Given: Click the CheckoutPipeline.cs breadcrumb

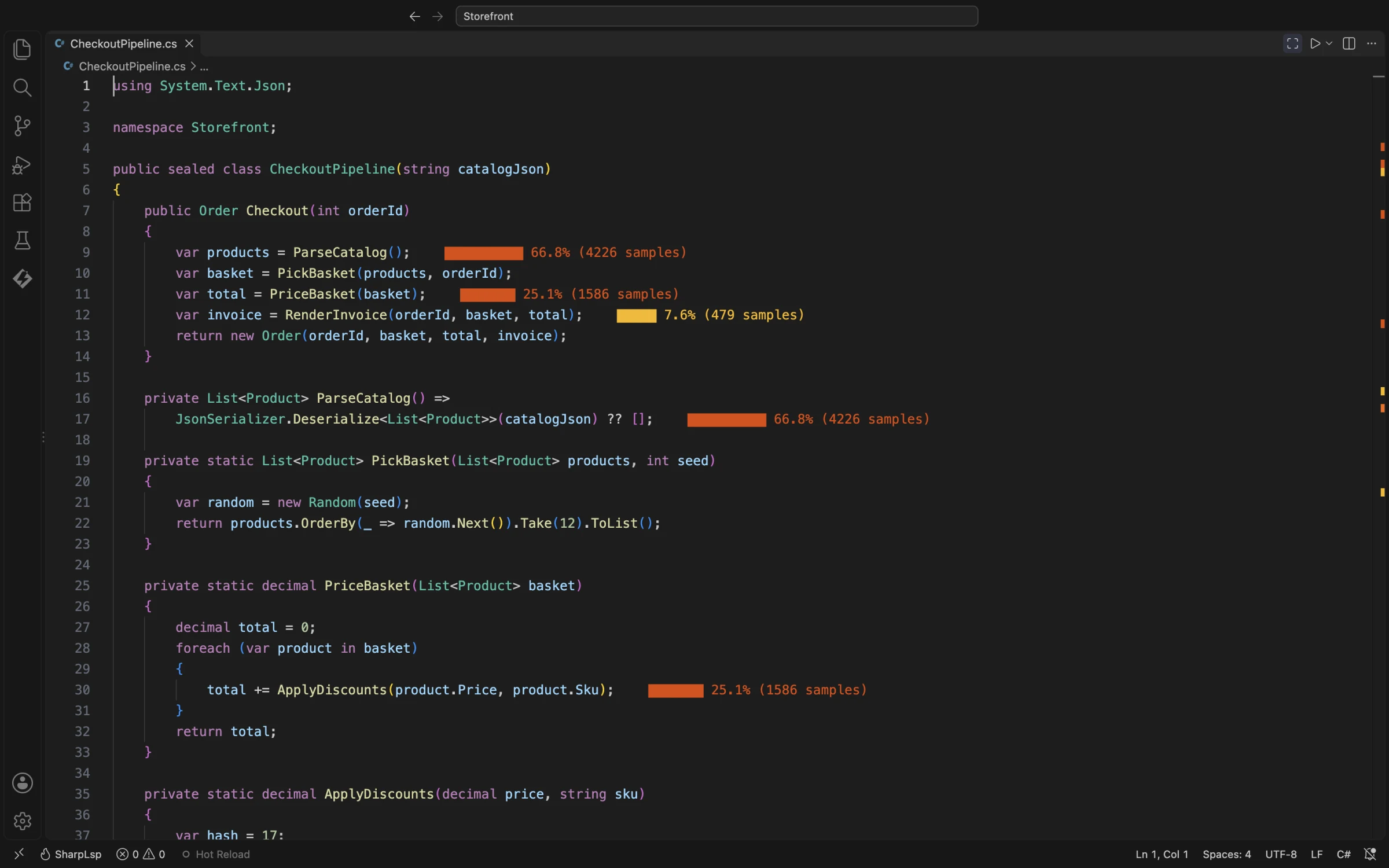Looking at the screenshot, I should (133, 67).
